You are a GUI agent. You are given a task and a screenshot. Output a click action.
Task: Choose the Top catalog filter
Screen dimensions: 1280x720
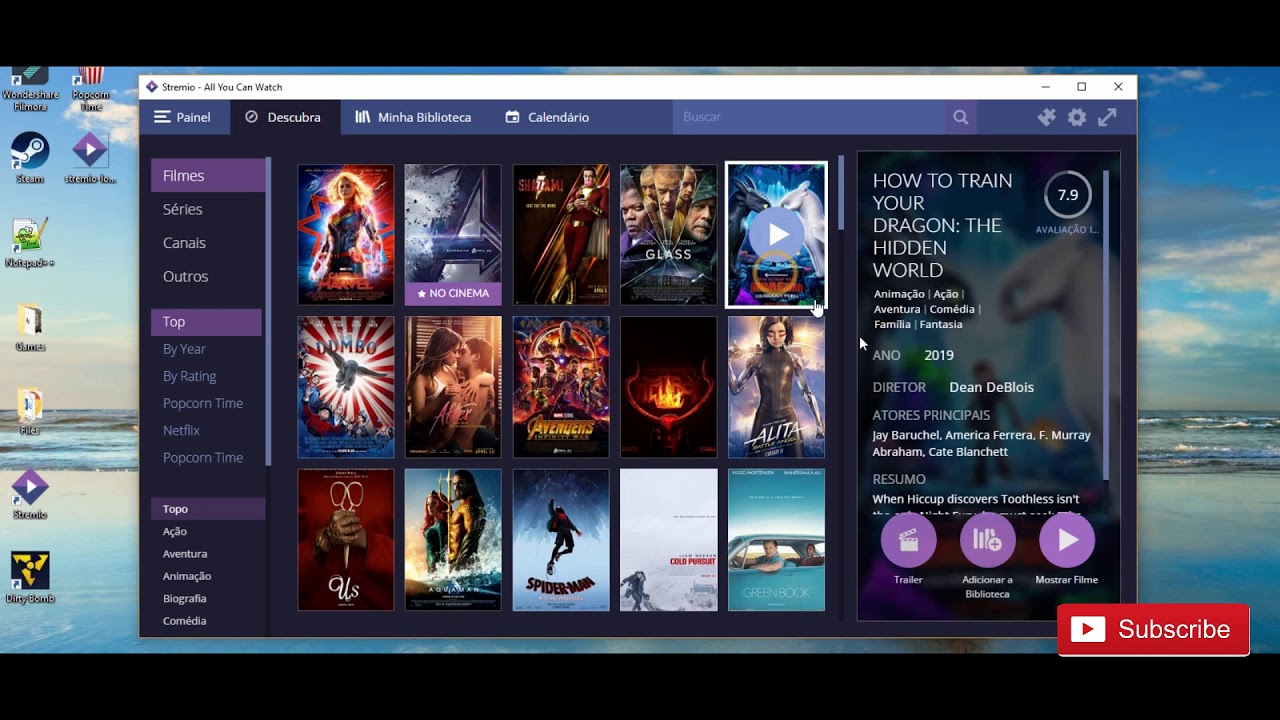pyautogui.click(x=206, y=322)
